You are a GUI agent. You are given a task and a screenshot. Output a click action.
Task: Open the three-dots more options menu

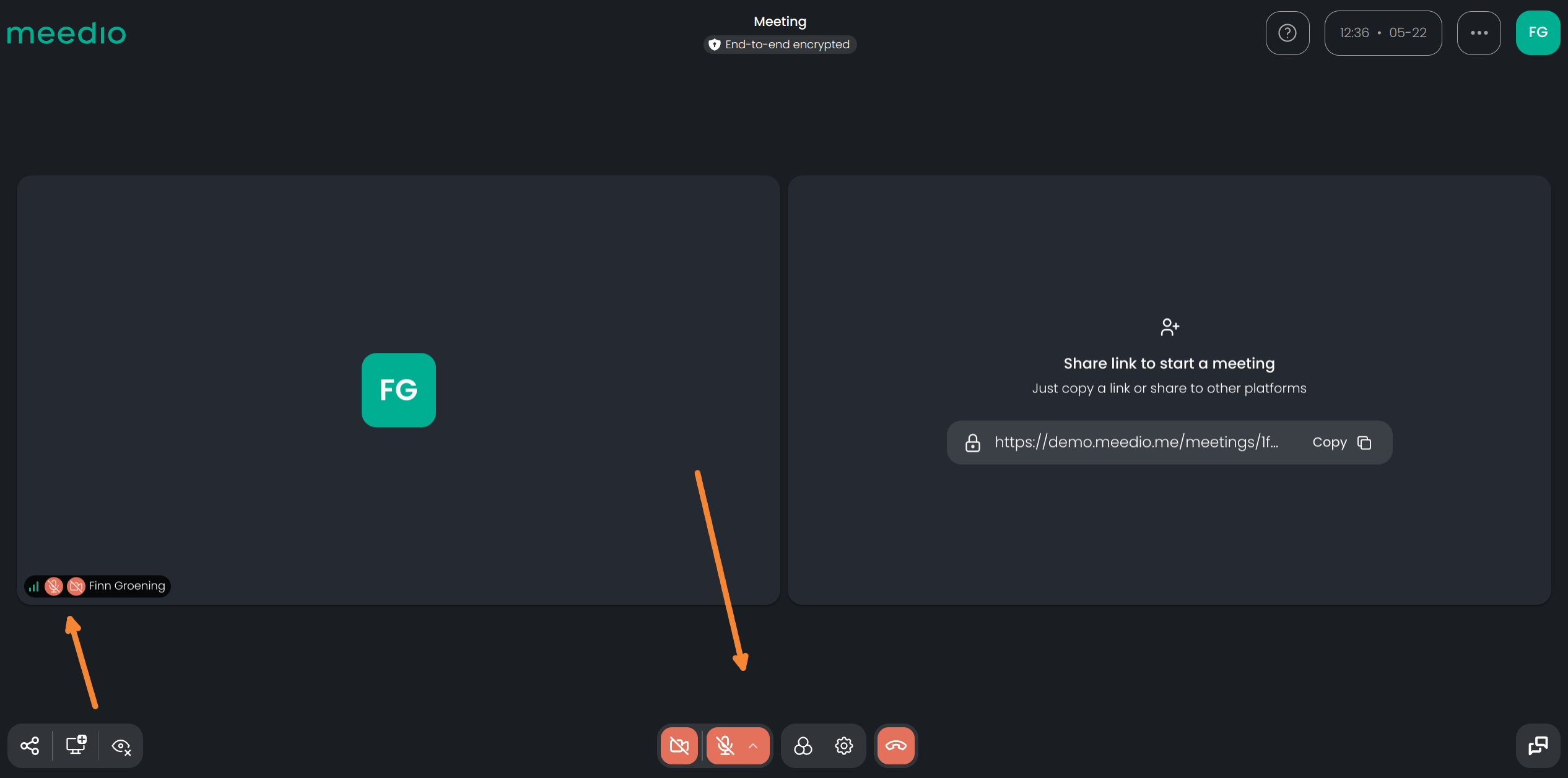coord(1479,33)
